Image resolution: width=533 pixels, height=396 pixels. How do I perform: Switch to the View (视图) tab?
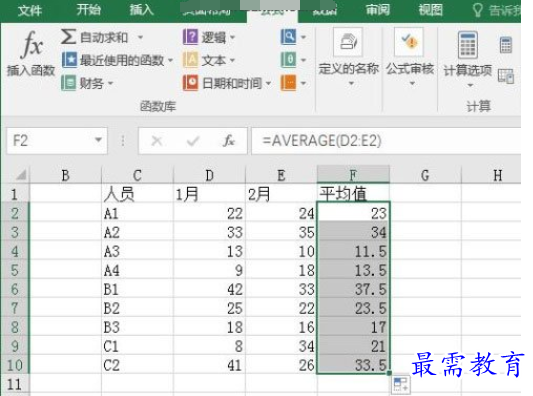pyautogui.click(x=431, y=10)
